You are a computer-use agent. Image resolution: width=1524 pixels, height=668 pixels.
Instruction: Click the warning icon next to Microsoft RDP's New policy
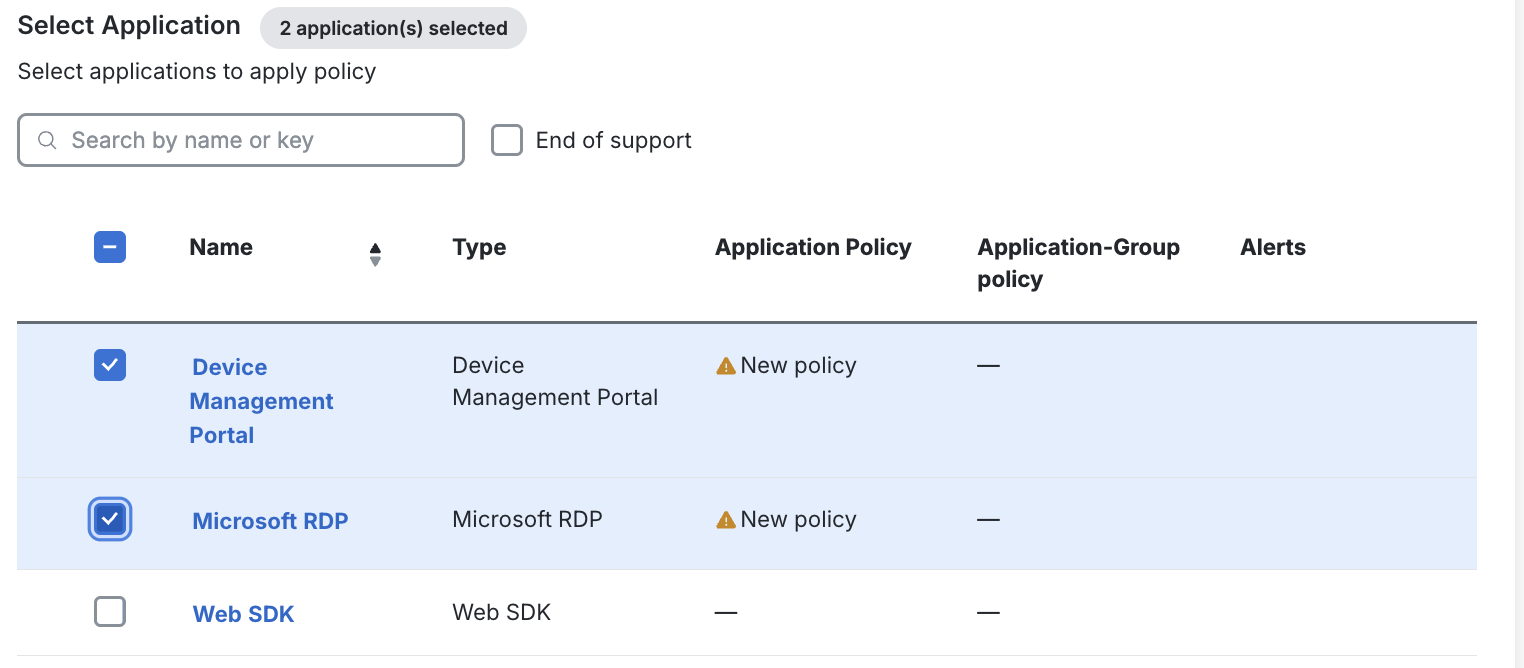[725, 519]
